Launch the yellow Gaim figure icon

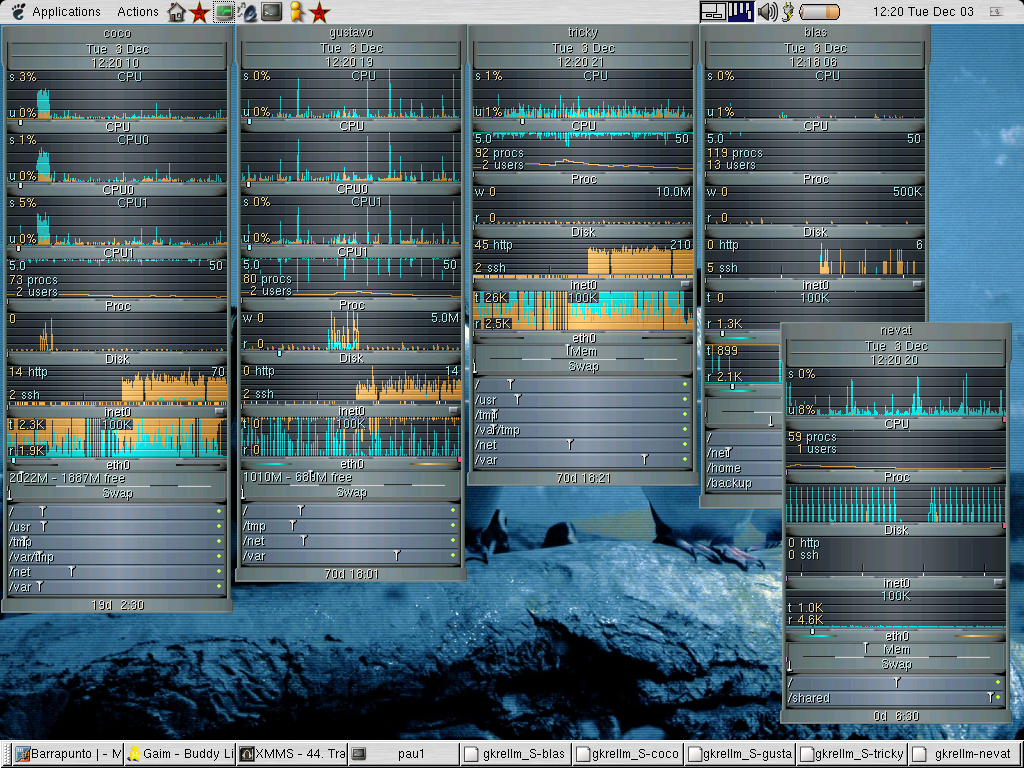tap(296, 12)
